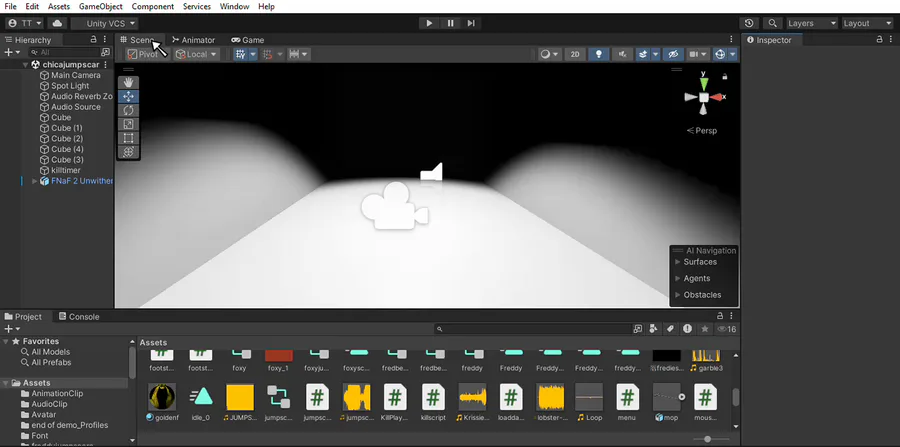Image resolution: width=900 pixels, height=447 pixels.
Task: Open Hierarchy create plus dropdown
Action: coord(12,52)
